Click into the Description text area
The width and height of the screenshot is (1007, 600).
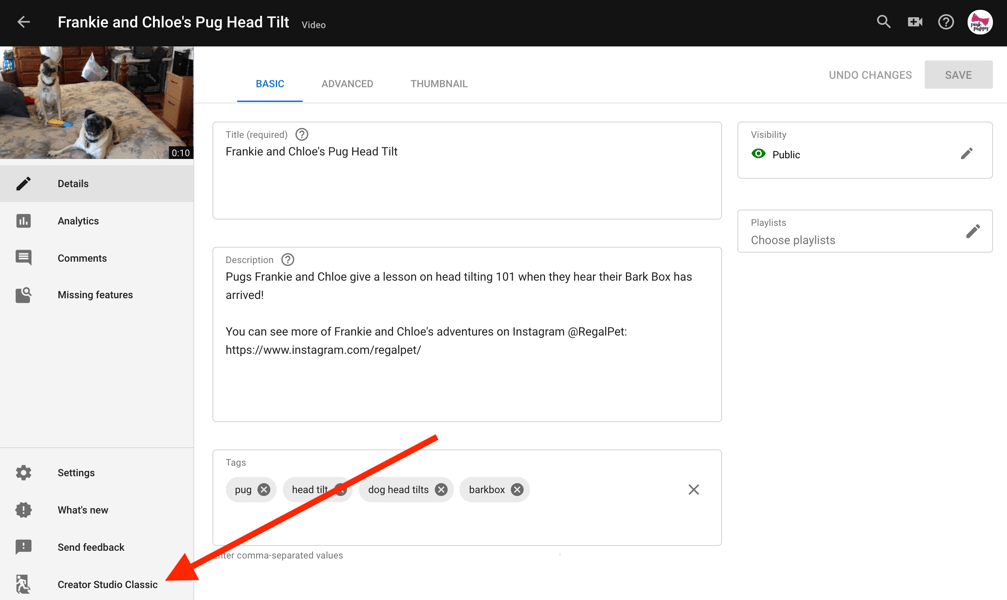tap(467, 335)
